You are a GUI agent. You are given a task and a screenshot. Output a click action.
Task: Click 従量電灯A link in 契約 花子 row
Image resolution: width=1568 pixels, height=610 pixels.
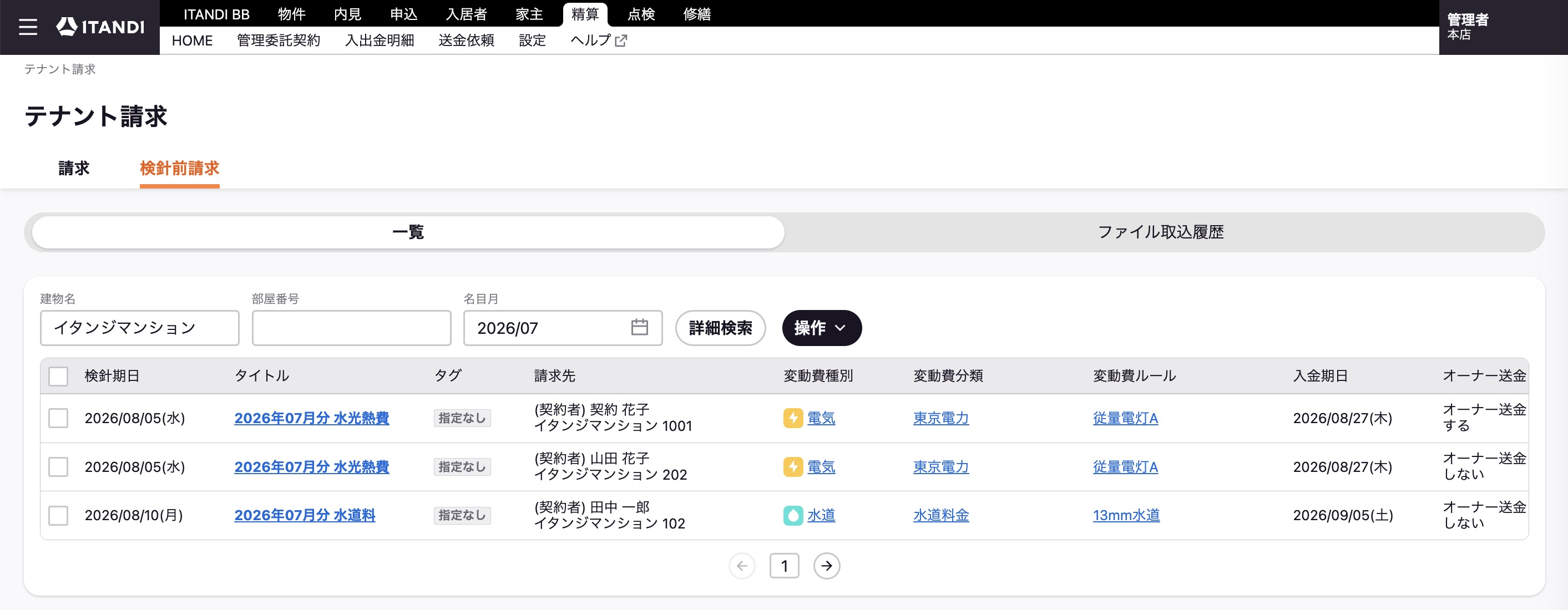point(1125,418)
